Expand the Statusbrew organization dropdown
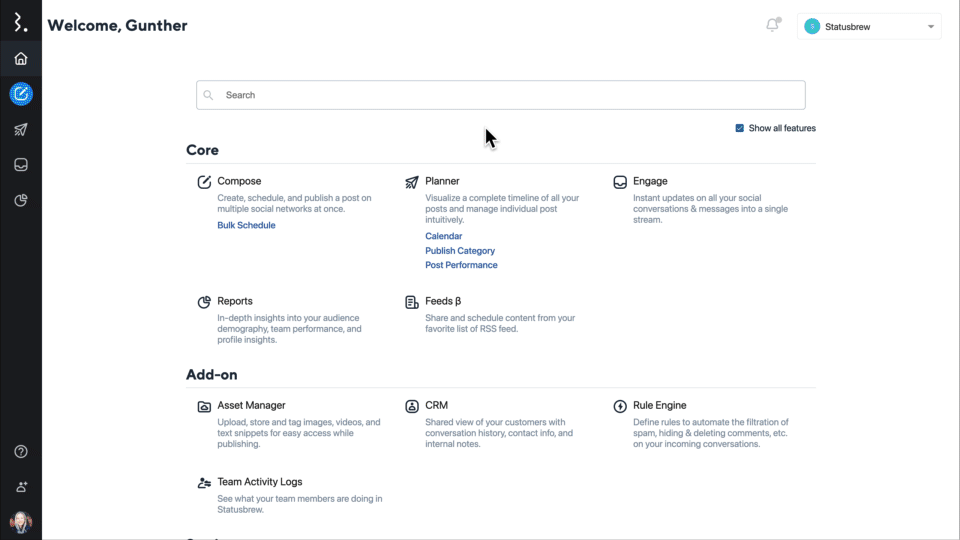This screenshot has height=540, width=960. pyautogui.click(x=869, y=27)
